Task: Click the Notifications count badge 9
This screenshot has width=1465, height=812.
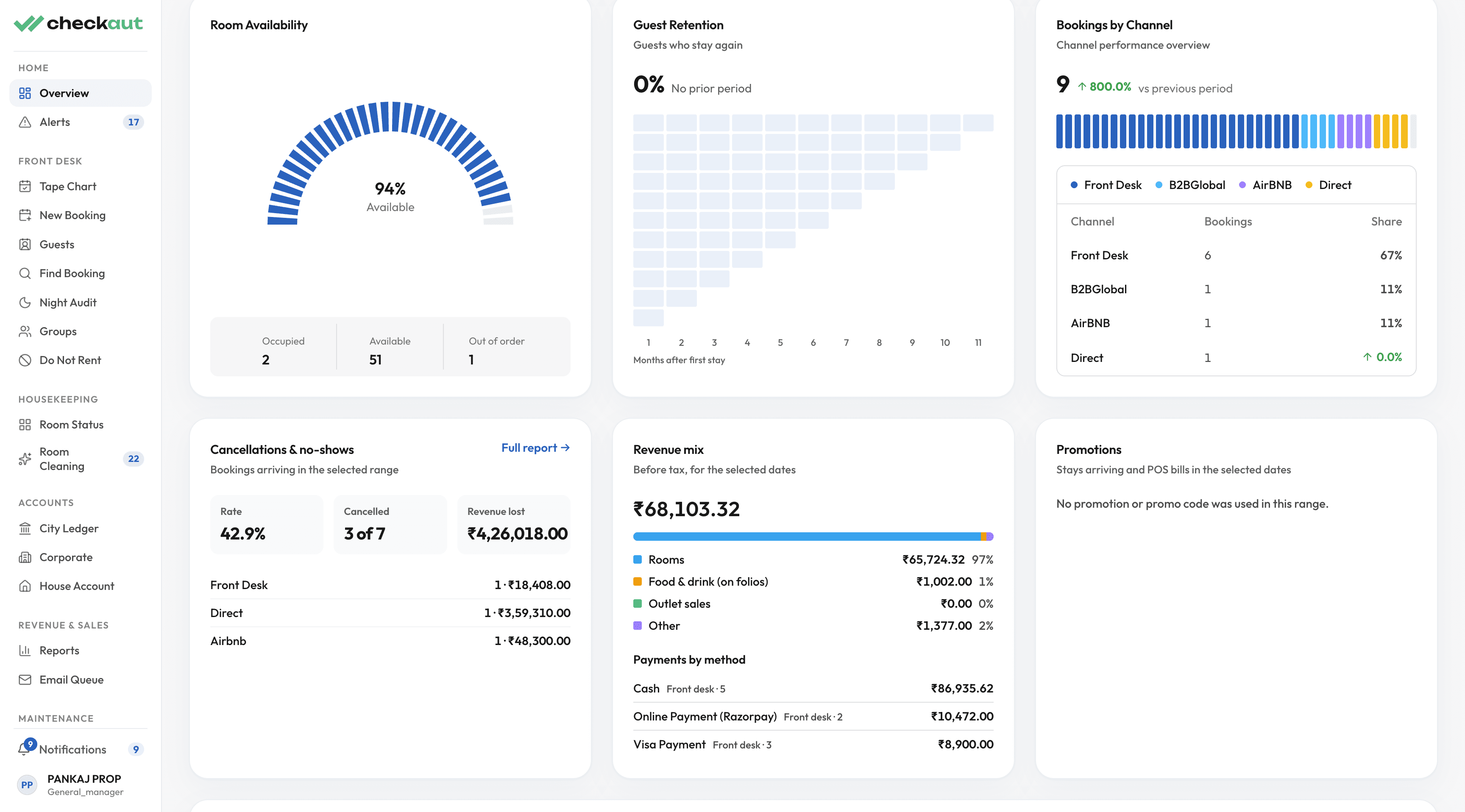Action: click(136, 750)
